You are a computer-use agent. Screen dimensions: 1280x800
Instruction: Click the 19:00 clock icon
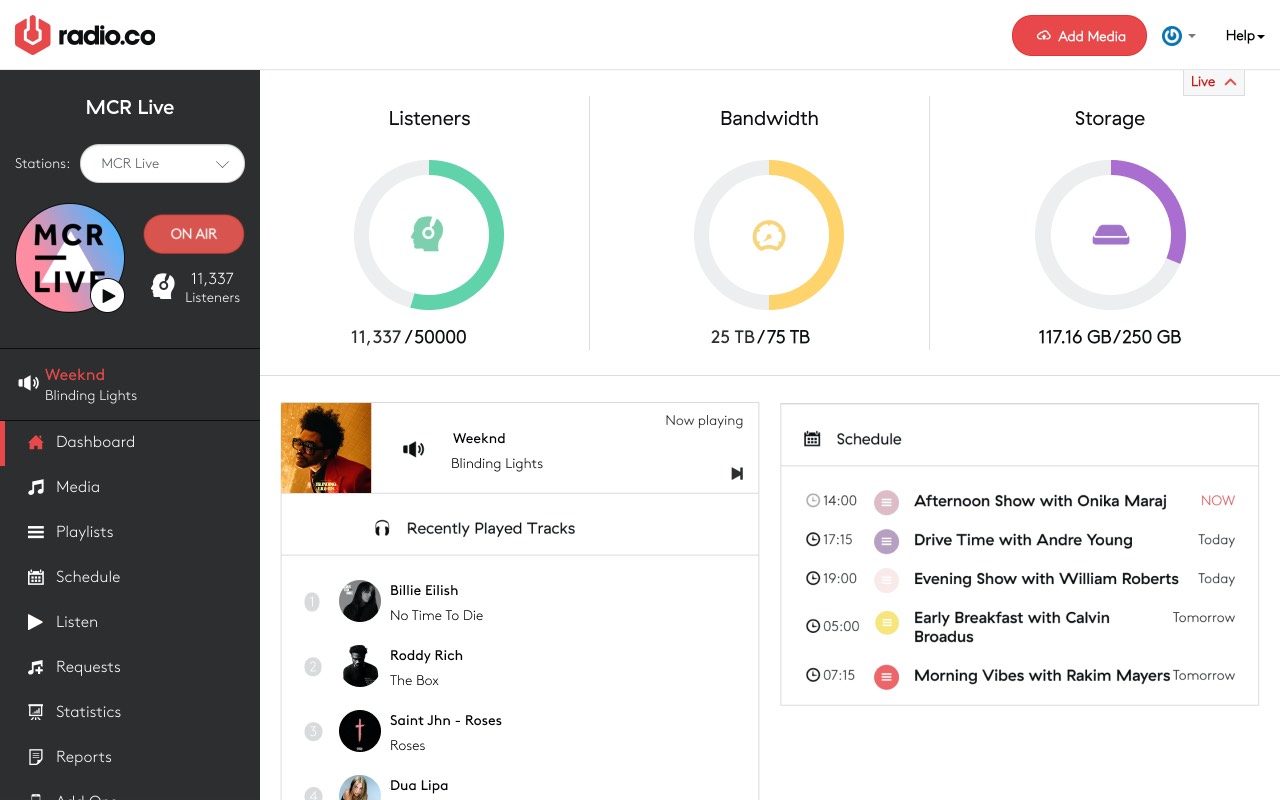coord(813,579)
